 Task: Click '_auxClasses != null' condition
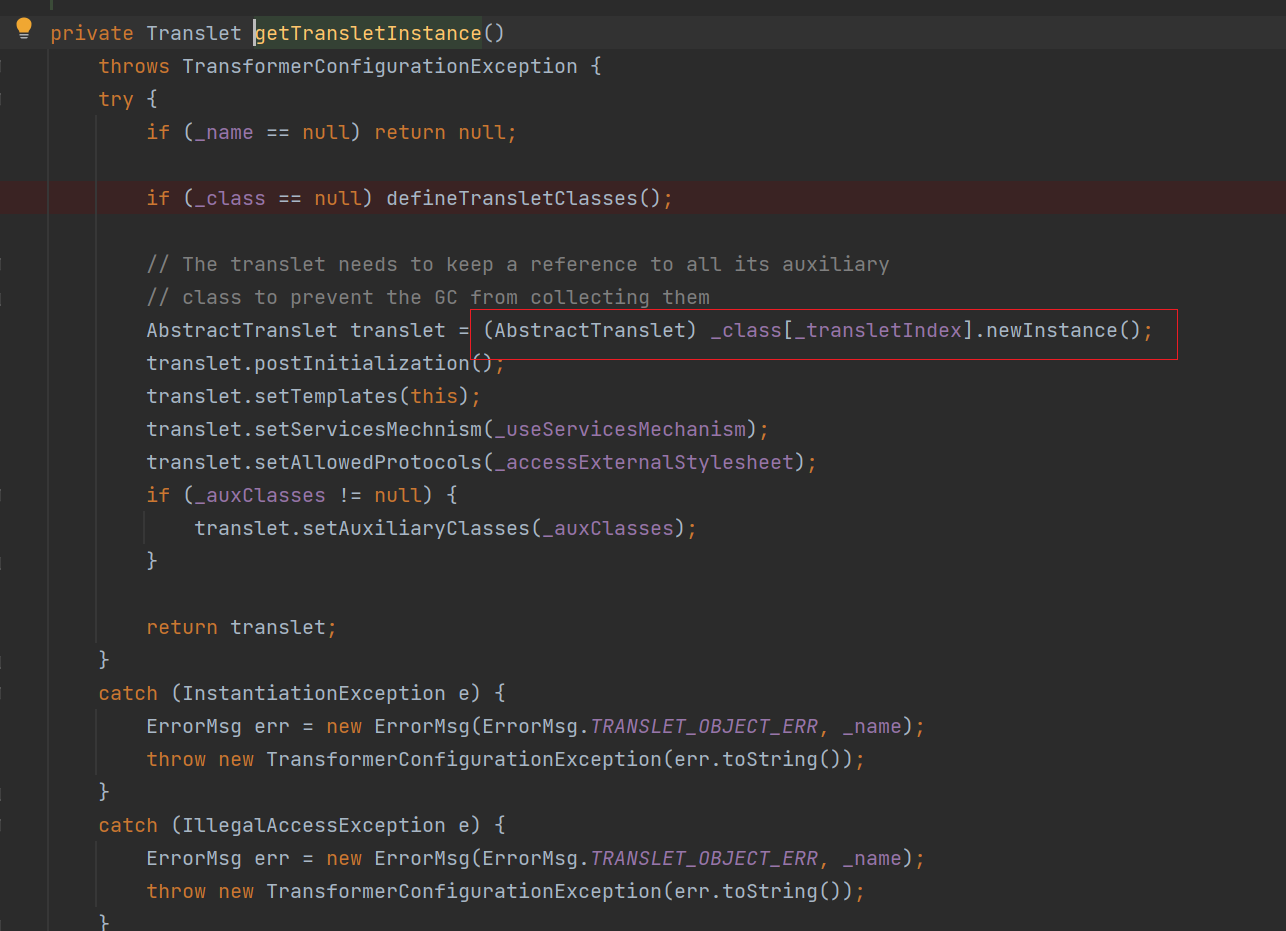pyautogui.click(x=308, y=495)
